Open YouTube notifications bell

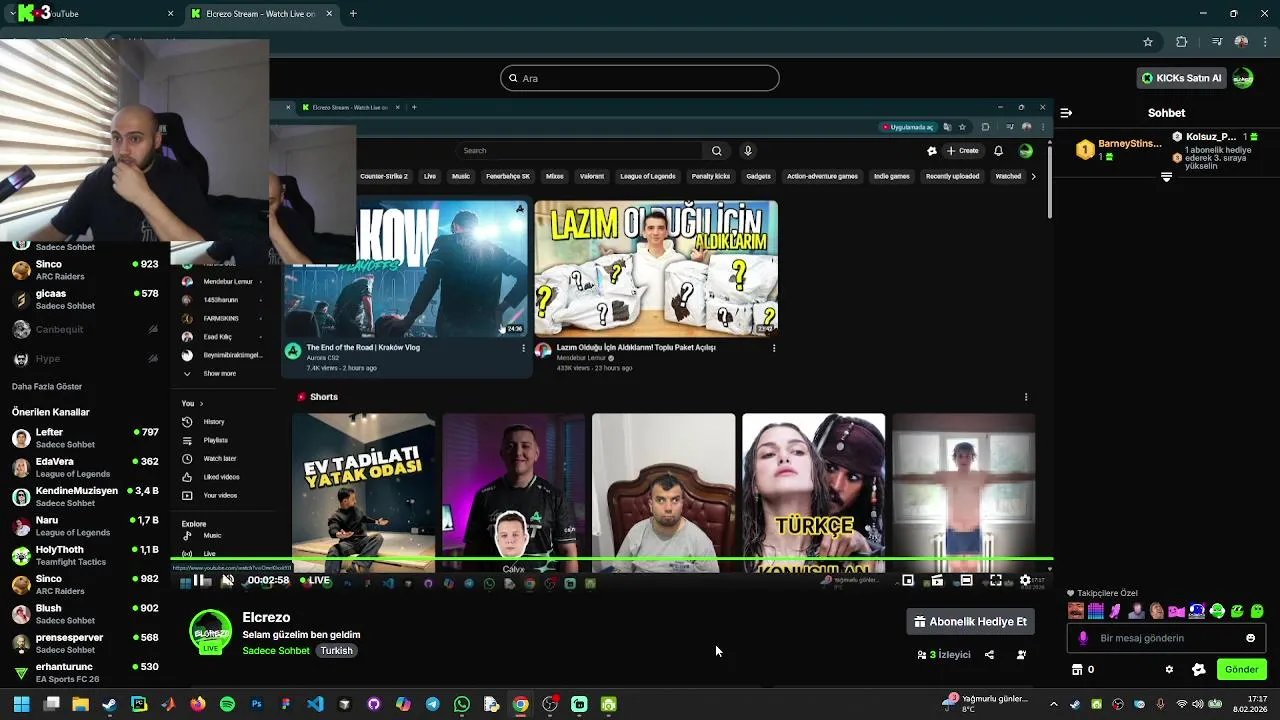click(998, 151)
